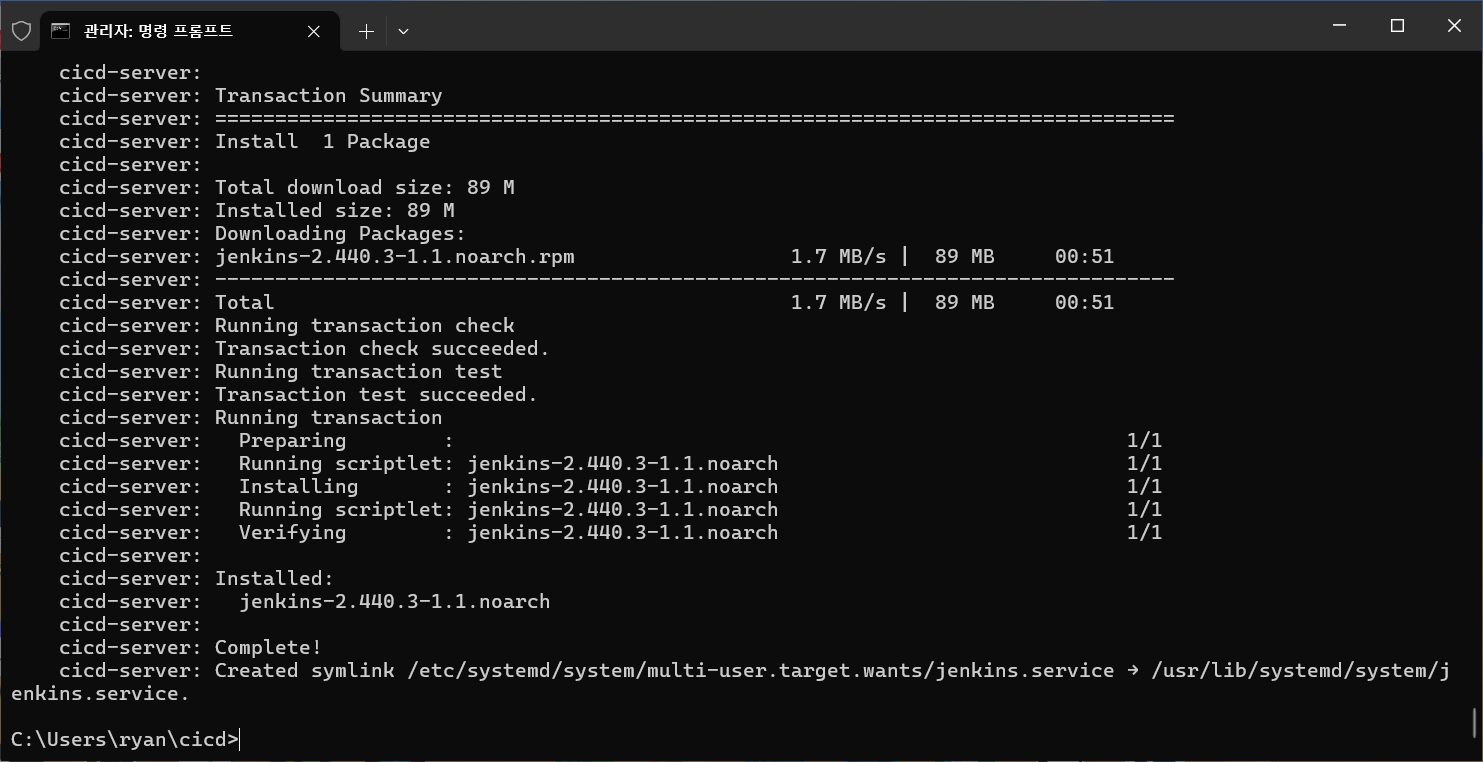Click the terminal vertical scrollbar thumb
The width and height of the screenshot is (1483, 762).
(x=1475, y=721)
